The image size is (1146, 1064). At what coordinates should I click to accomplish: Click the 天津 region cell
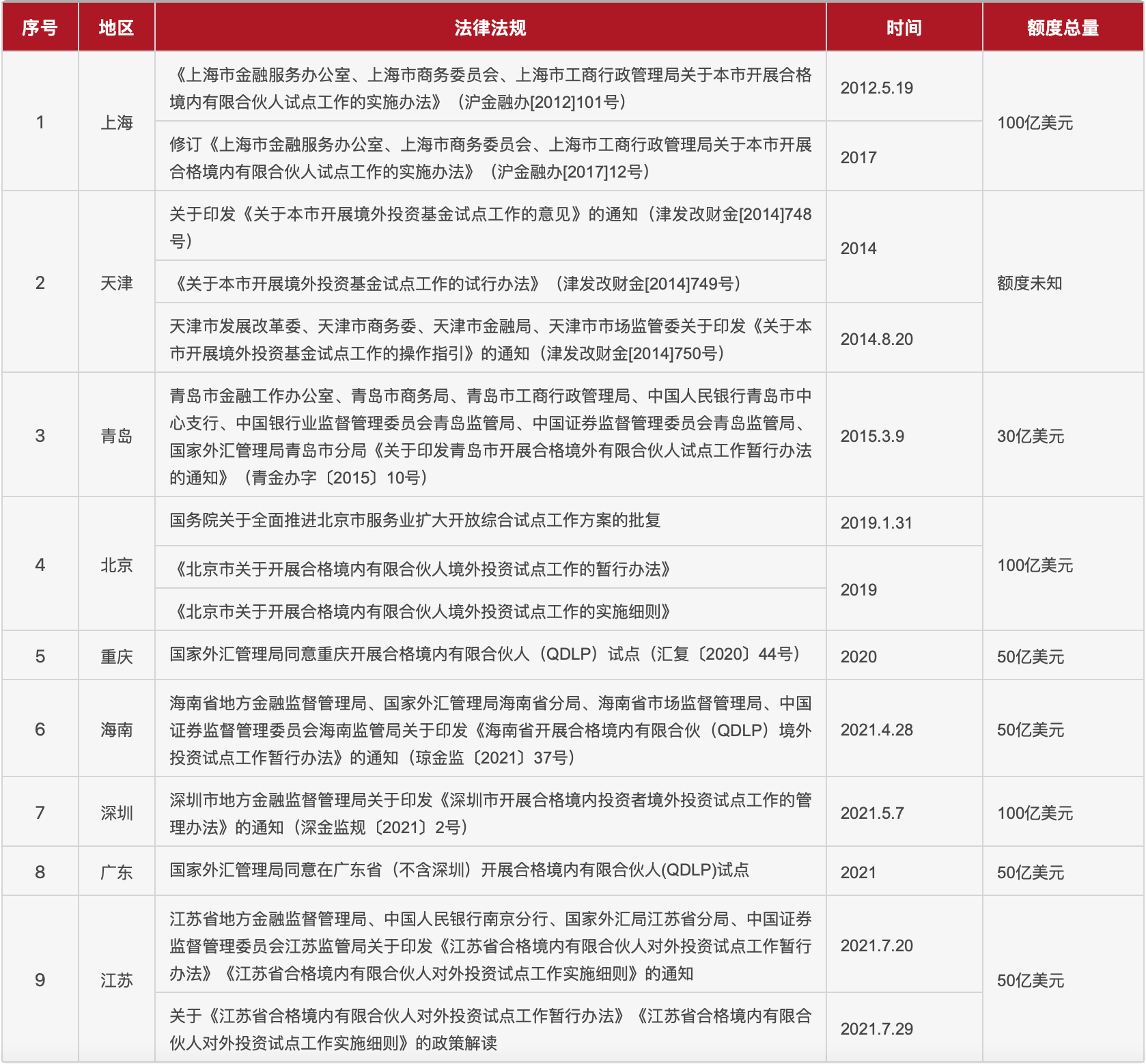point(116,282)
